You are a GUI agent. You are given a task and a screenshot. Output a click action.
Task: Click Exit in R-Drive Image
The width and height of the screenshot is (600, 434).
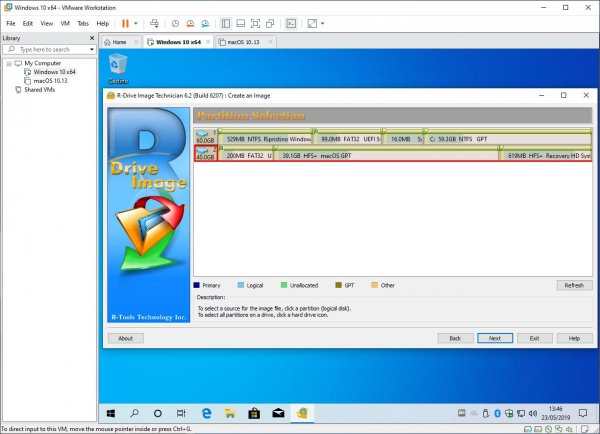(535, 338)
